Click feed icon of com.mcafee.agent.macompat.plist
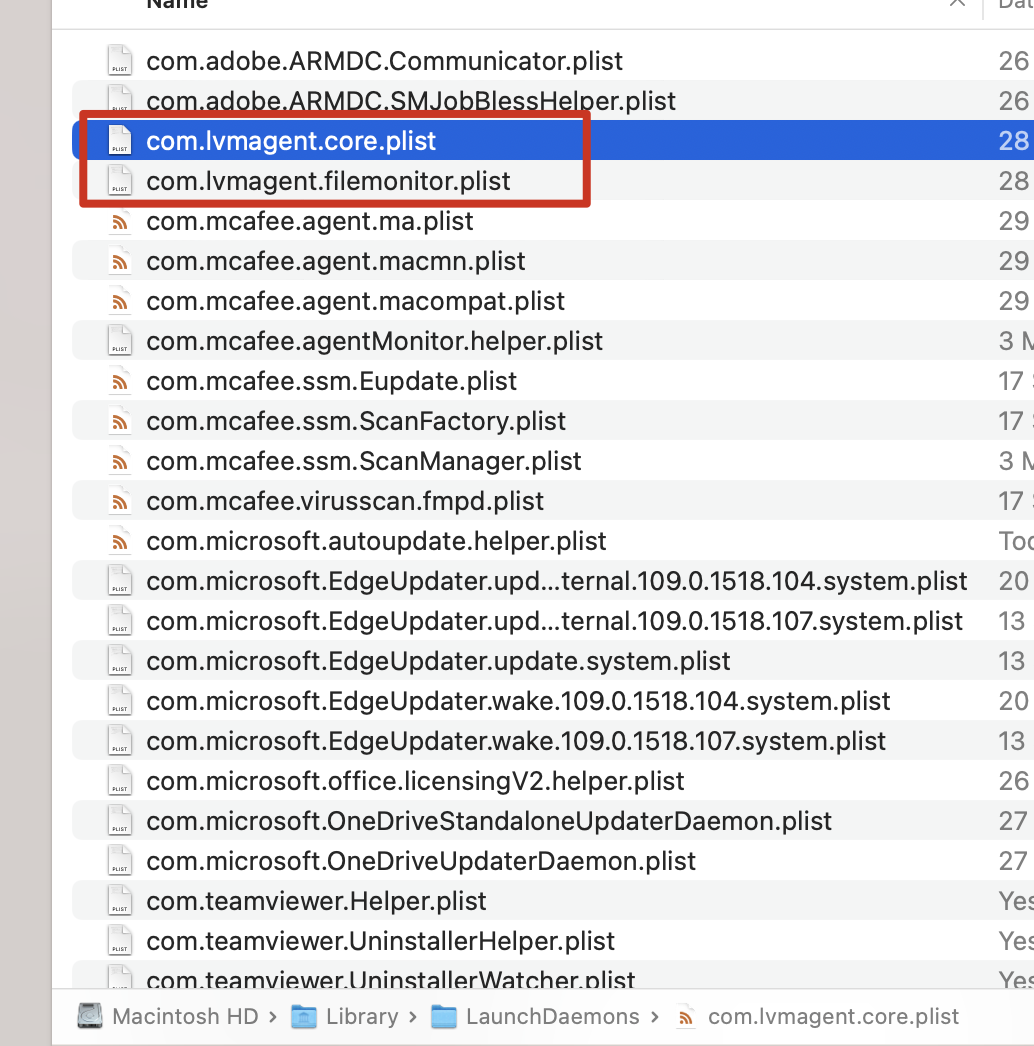Screen dimensions: 1034x1046 pyautogui.click(x=120, y=302)
